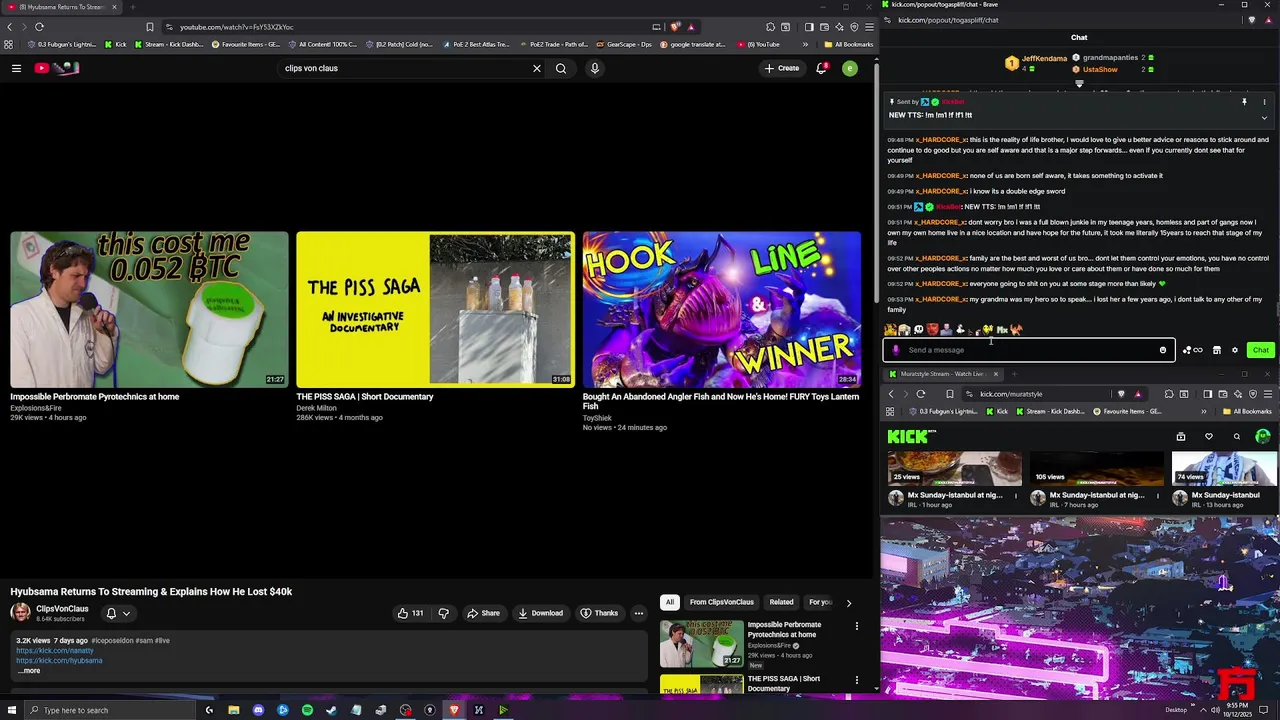Click the green Chat send button

[1260, 350]
